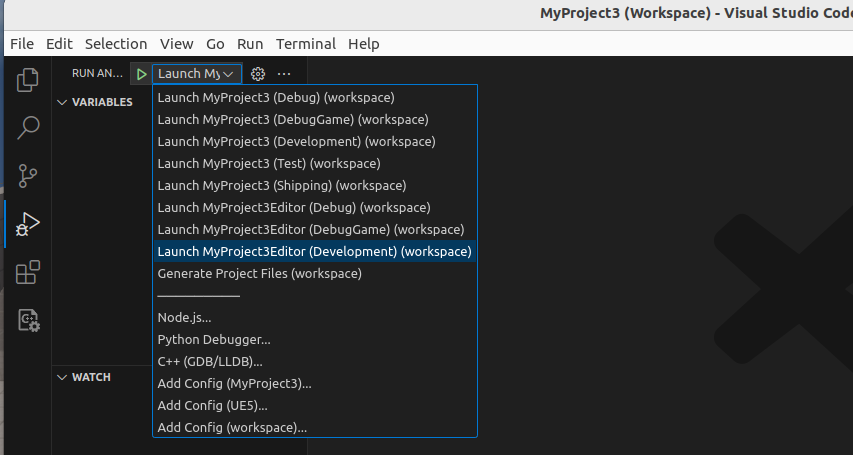Select the Node.js... debug option
Image resolution: width=853 pixels, height=455 pixels.
[315, 317]
